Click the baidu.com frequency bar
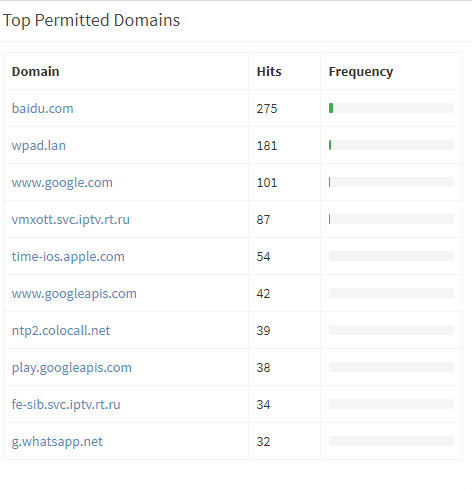Image resolution: width=472 pixels, height=490 pixels. pos(391,108)
